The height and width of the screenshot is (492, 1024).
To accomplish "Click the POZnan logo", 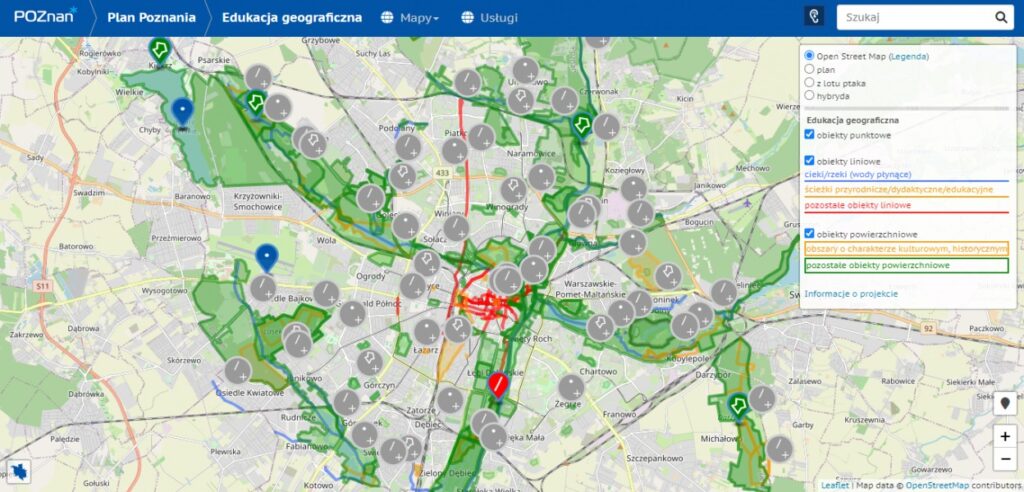I will coord(45,17).
